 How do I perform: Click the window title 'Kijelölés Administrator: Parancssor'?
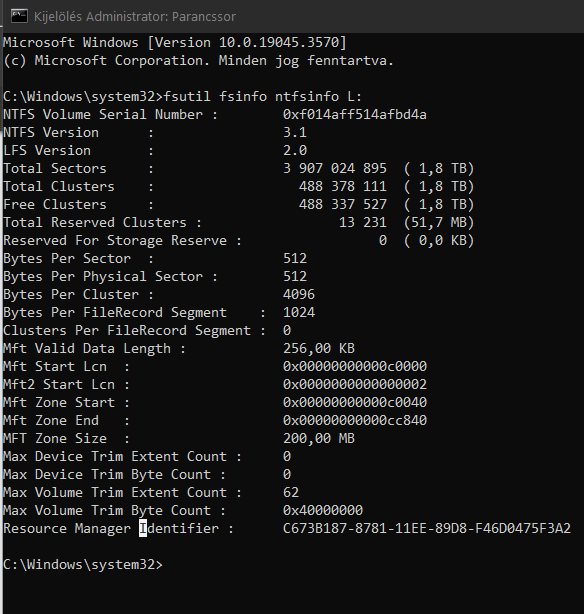point(135,17)
